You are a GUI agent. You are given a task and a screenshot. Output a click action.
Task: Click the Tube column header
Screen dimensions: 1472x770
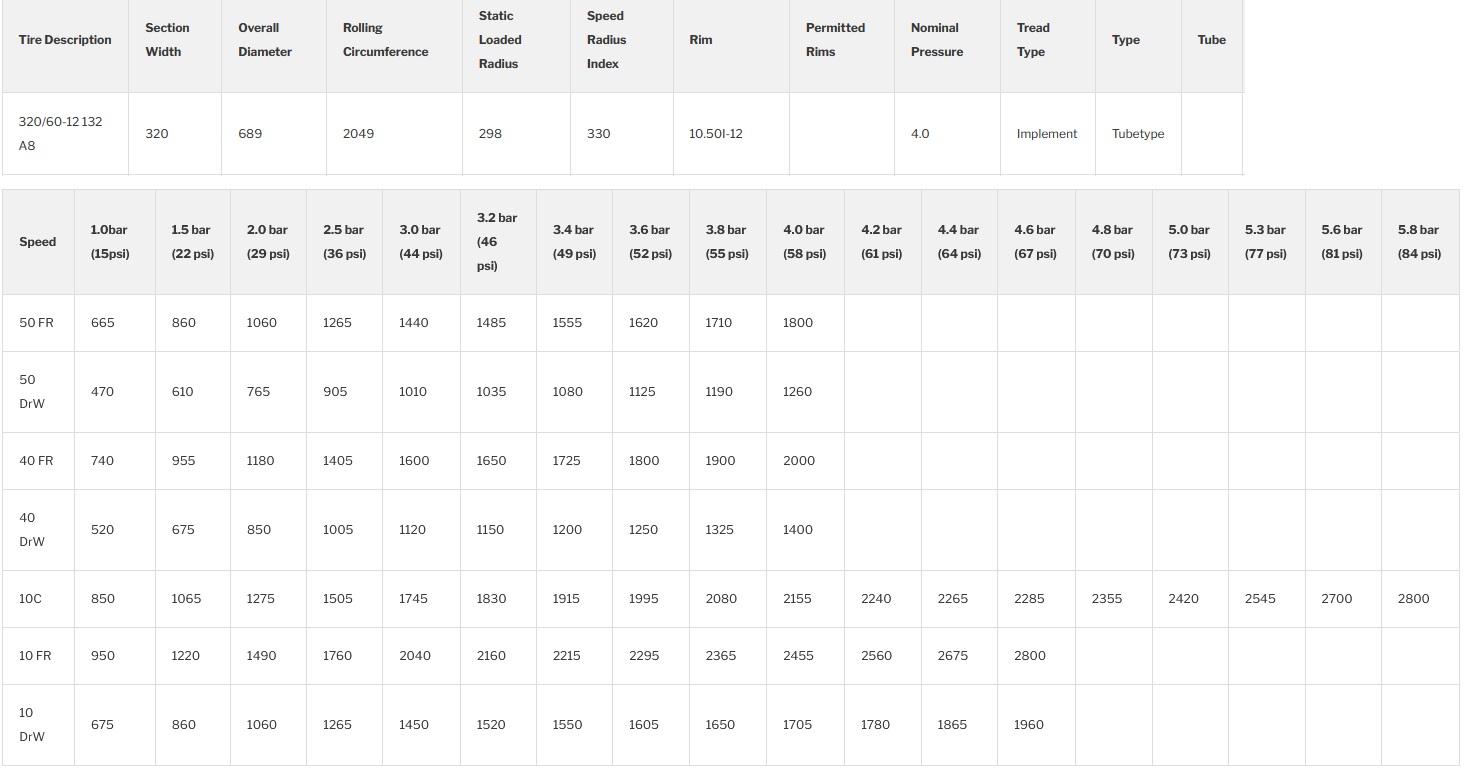tap(1211, 40)
